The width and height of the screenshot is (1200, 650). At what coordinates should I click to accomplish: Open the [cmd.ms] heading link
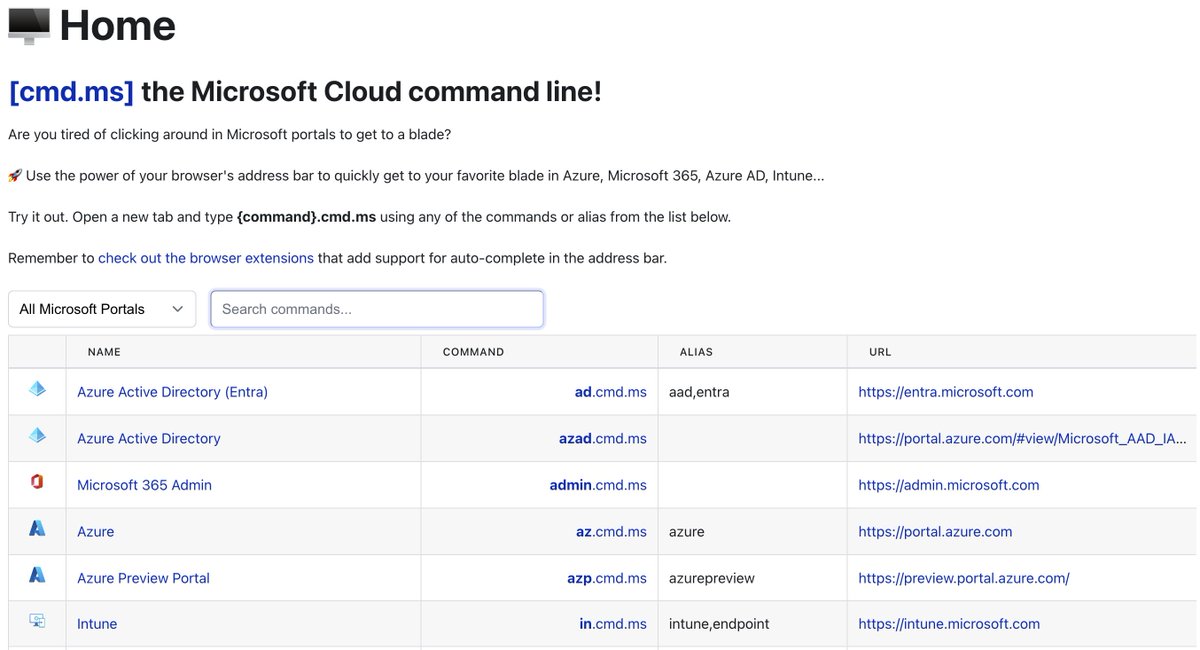(71, 92)
